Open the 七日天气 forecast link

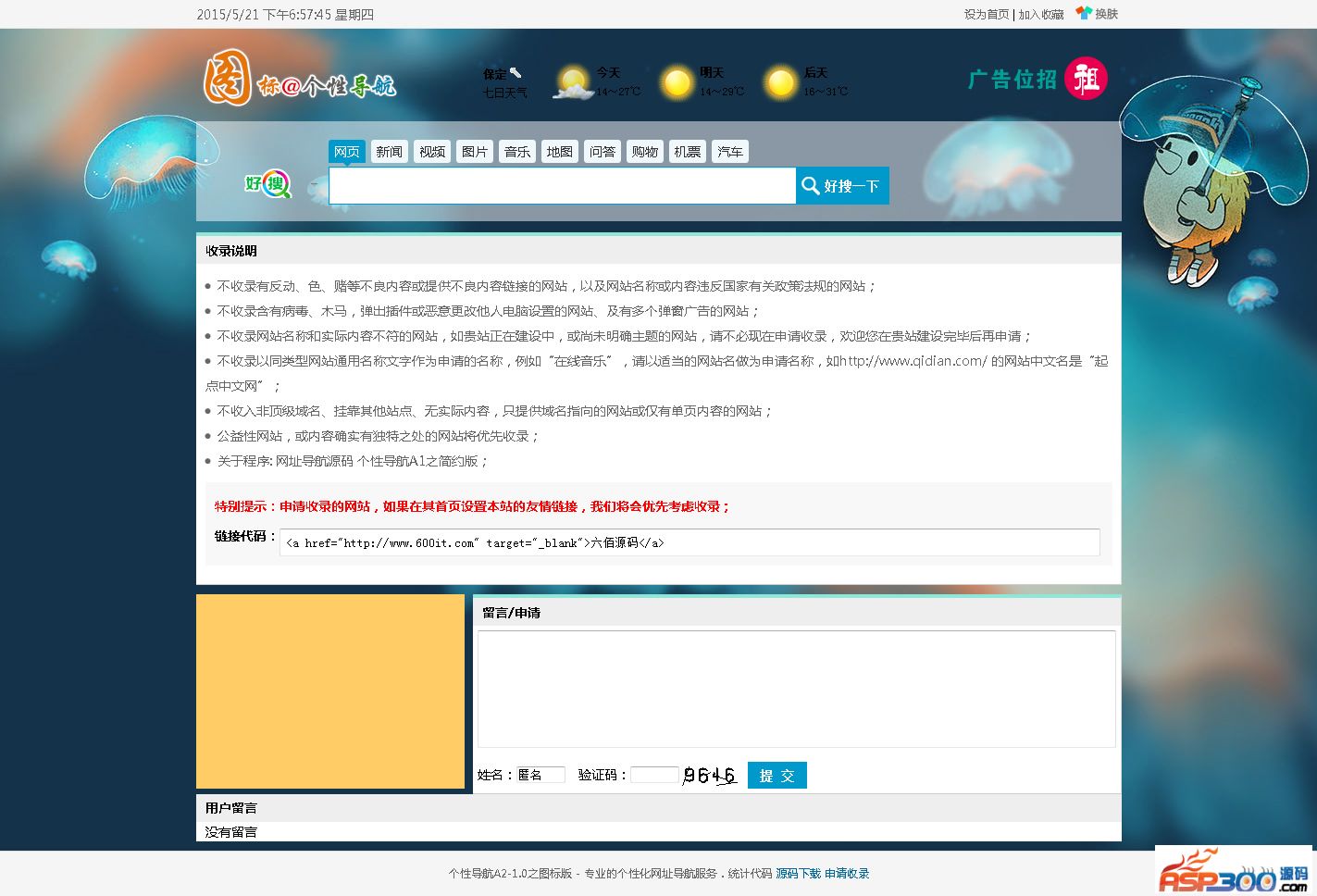click(x=505, y=93)
